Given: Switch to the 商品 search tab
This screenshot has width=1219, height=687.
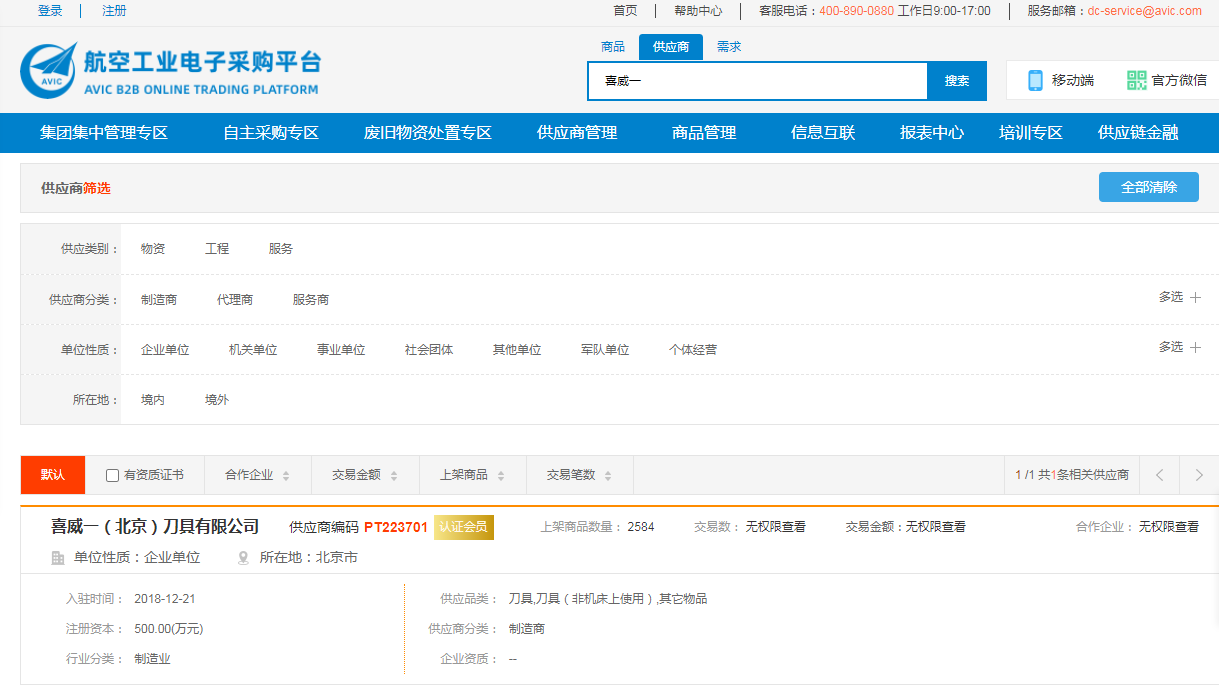Looking at the screenshot, I should click(613, 47).
